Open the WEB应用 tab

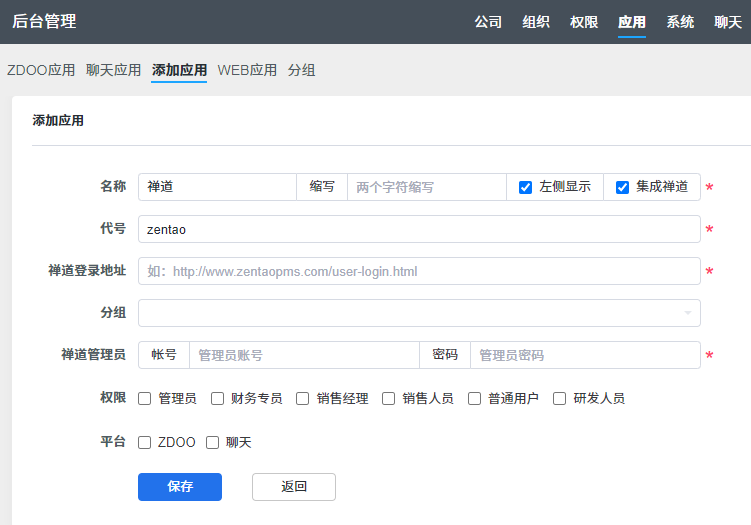point(247,70)
